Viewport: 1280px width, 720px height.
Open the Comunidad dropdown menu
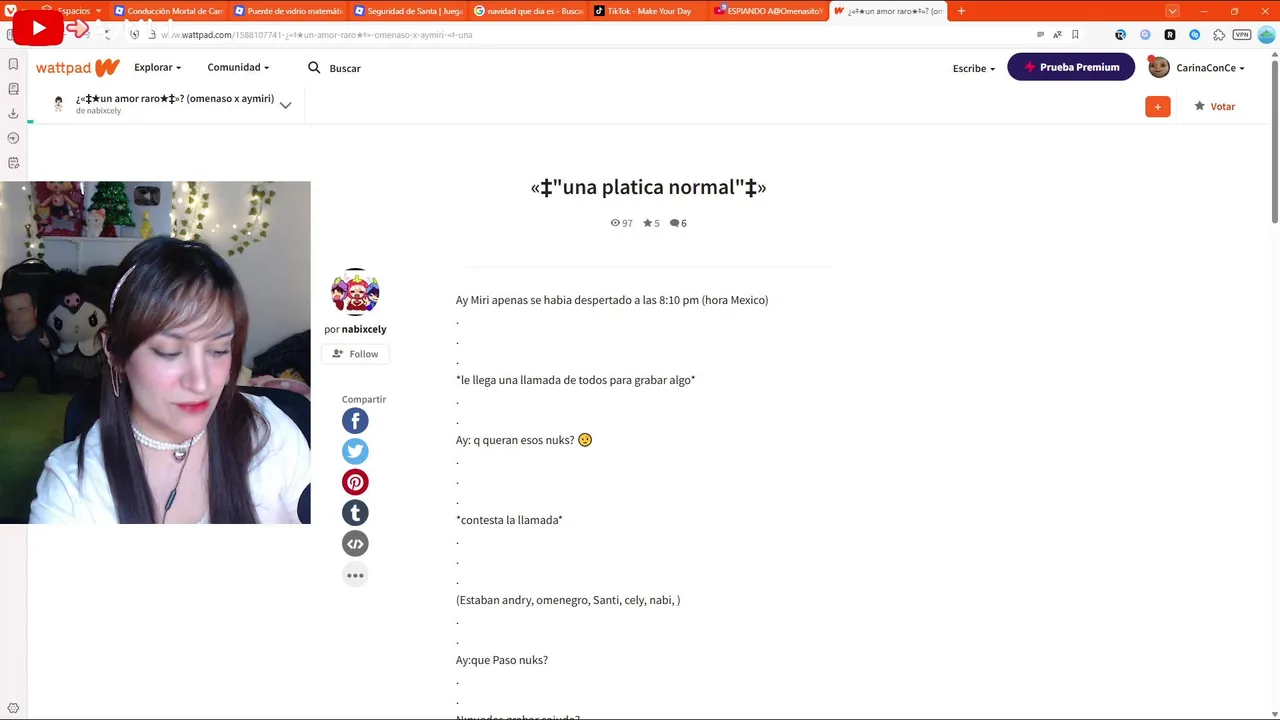pos(238,67)
